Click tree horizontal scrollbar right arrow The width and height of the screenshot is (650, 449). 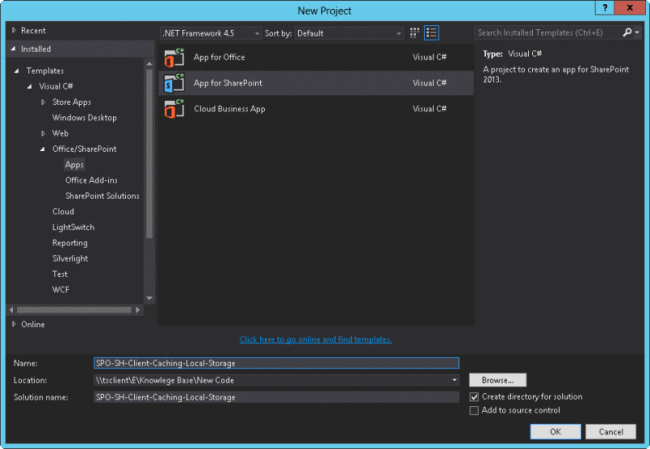click(x=138, y=310)
